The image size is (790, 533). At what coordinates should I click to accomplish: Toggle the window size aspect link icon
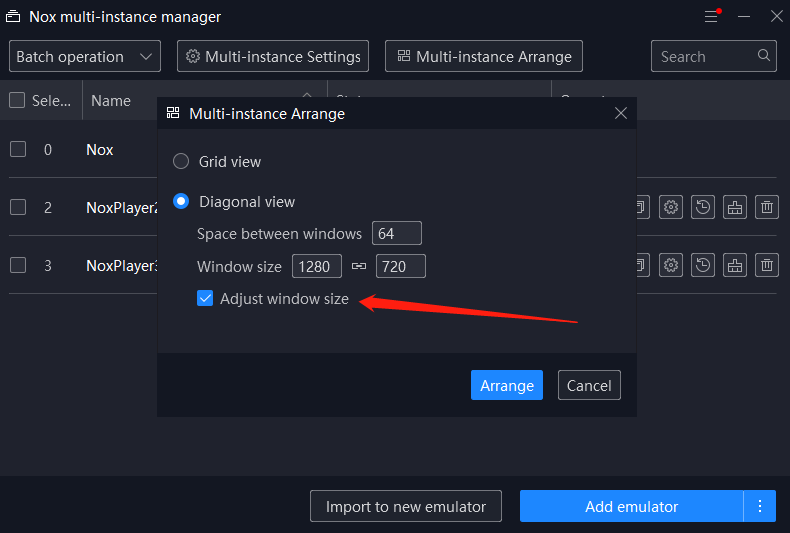359,266
